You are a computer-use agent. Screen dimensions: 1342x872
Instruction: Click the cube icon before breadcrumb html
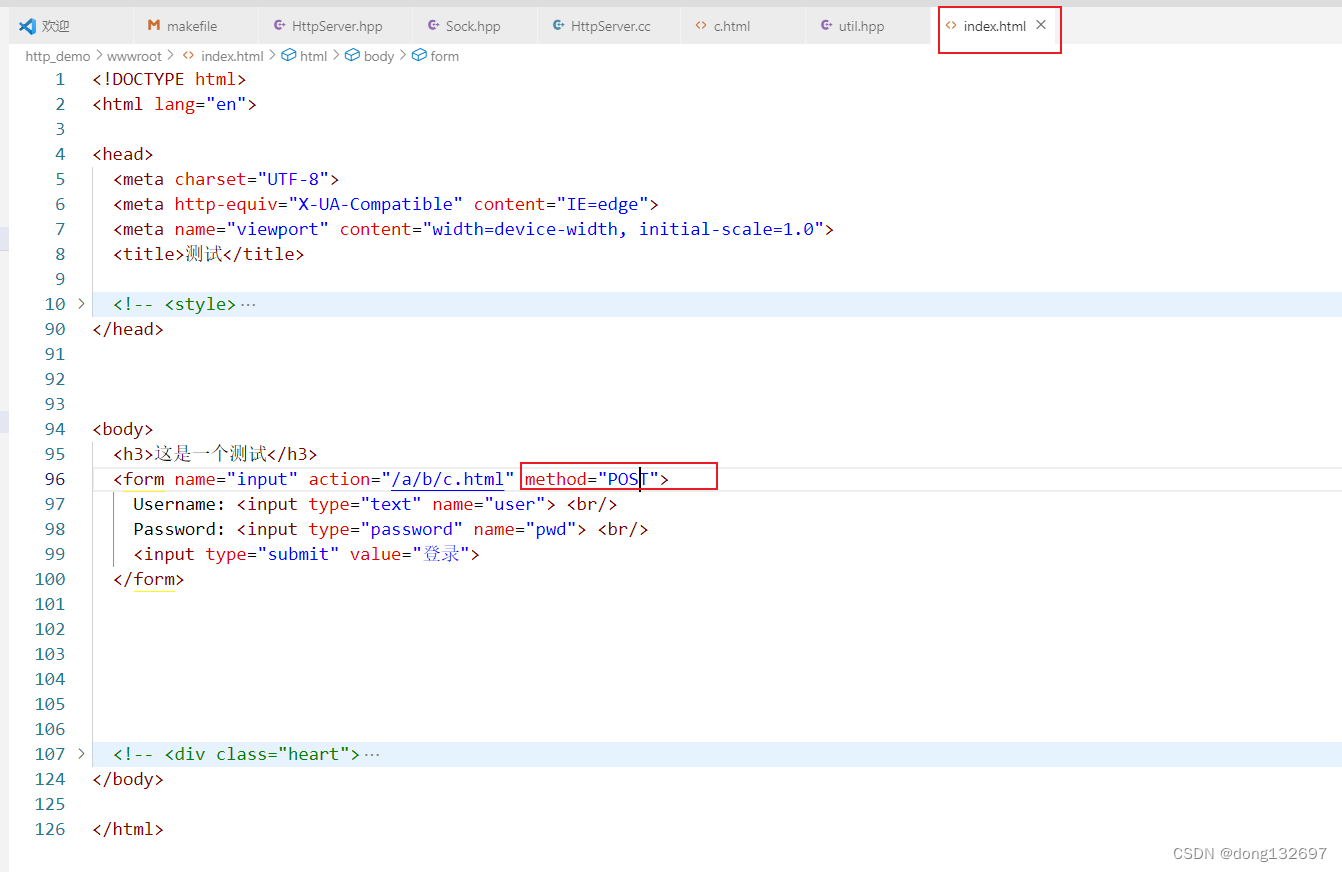tap(288, 56)
